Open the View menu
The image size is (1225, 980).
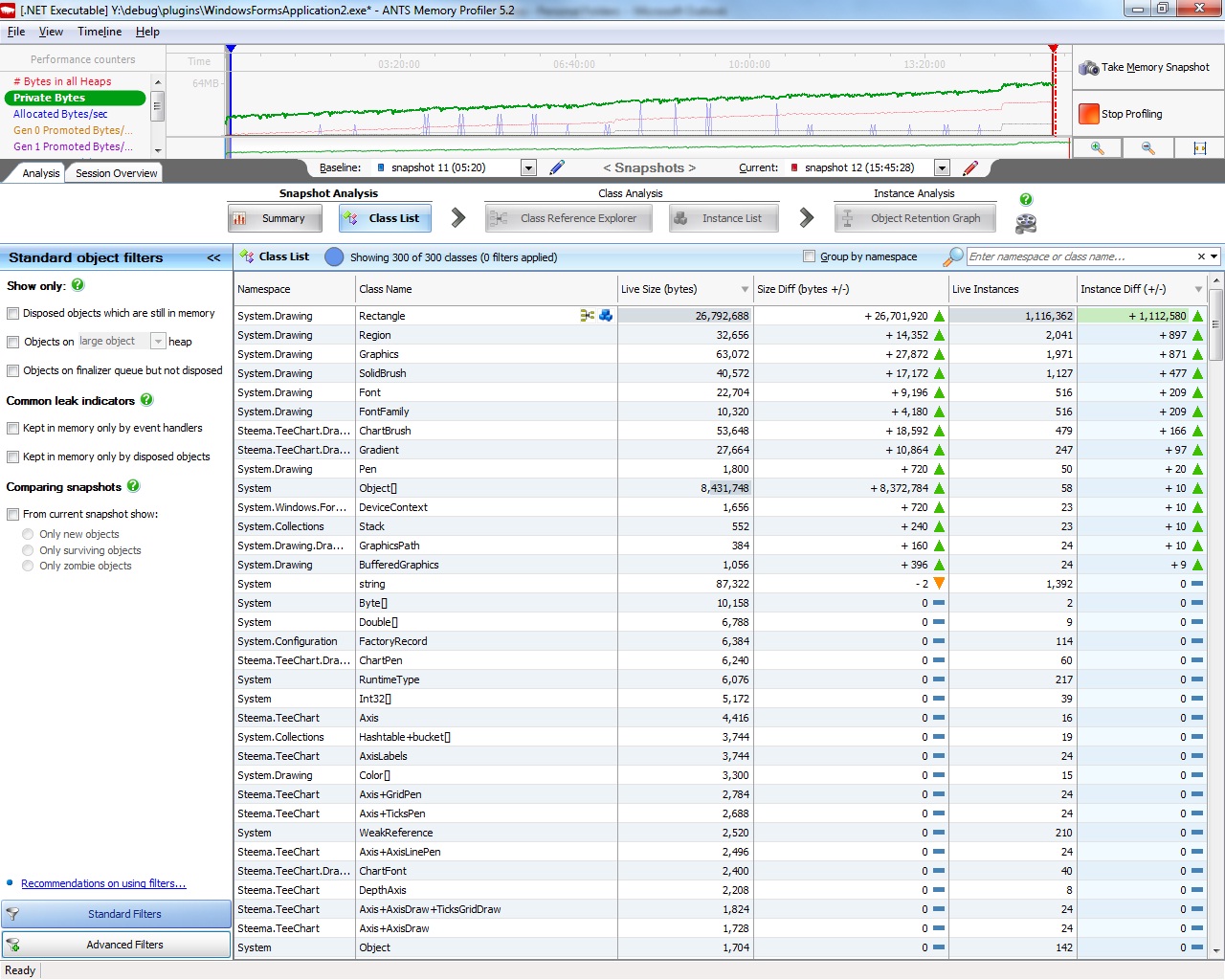click(x=51, y=32)
